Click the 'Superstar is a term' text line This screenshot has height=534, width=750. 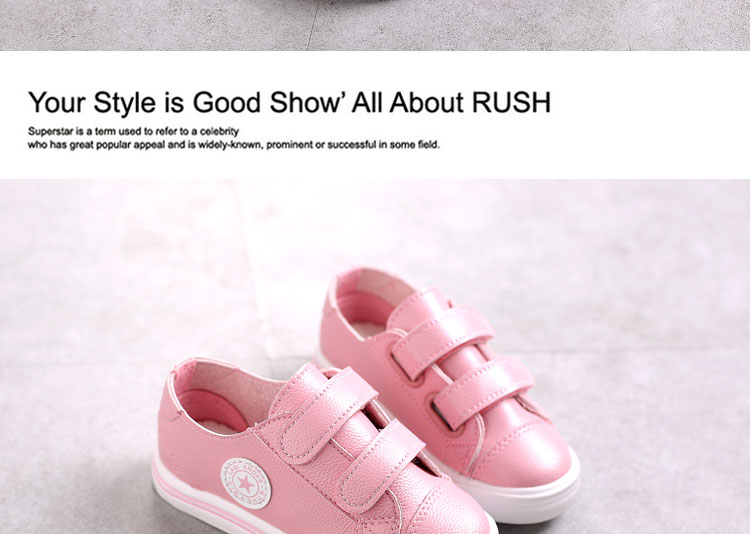[133, 131]
